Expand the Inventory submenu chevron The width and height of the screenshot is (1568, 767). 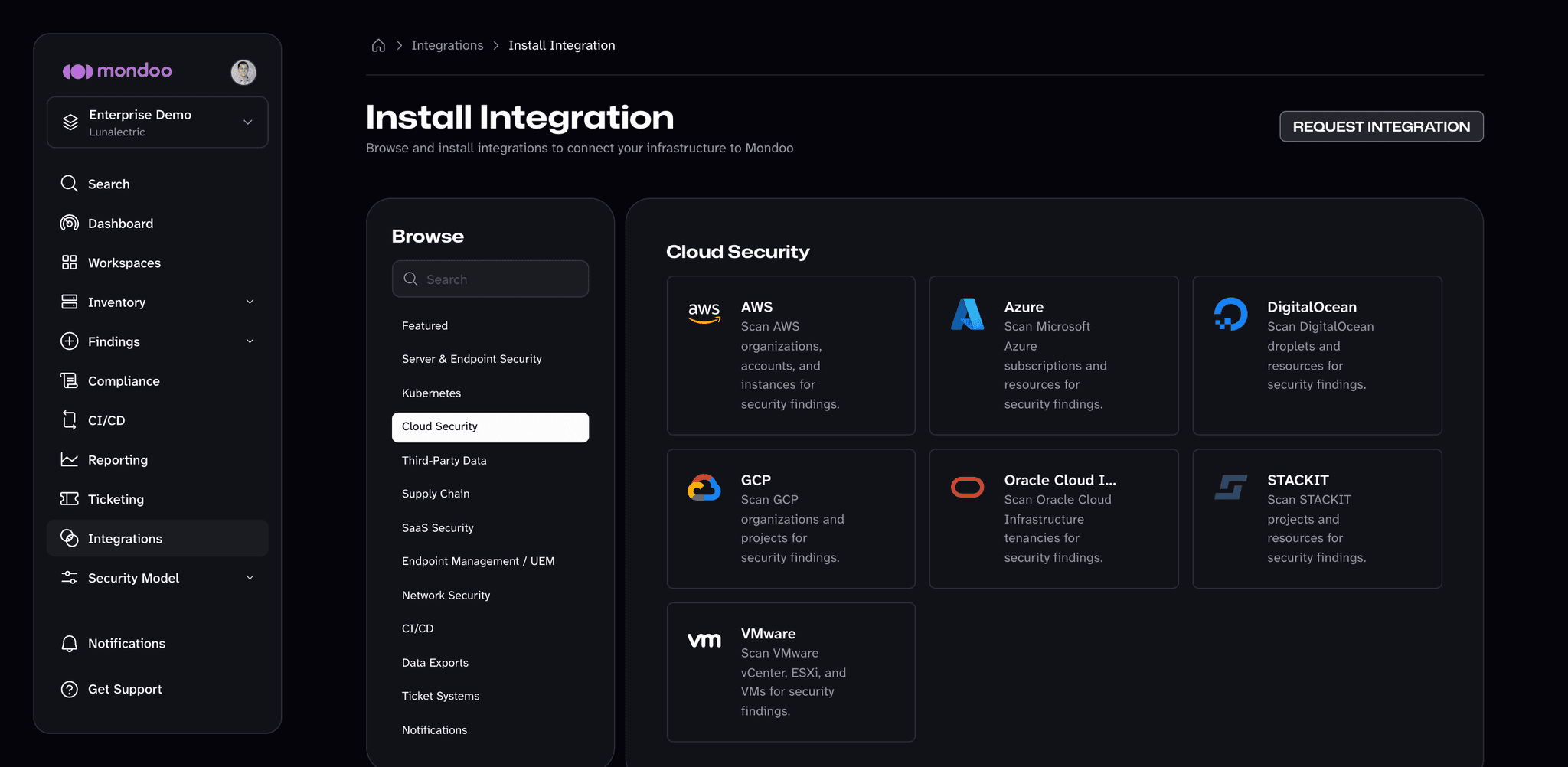(250, 302)
